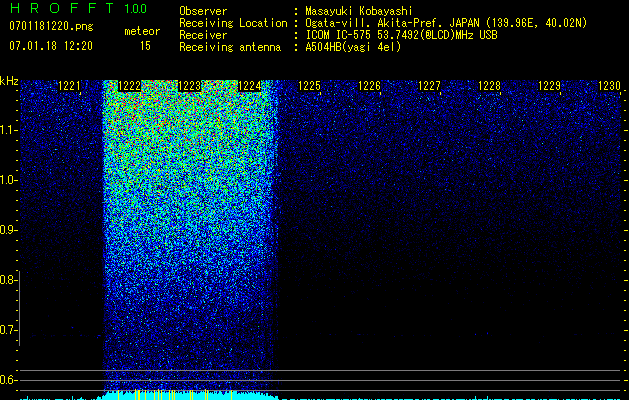Screen dimensions: 629x400
Task: Click the 1224 time marker
Action: [250, 86]
